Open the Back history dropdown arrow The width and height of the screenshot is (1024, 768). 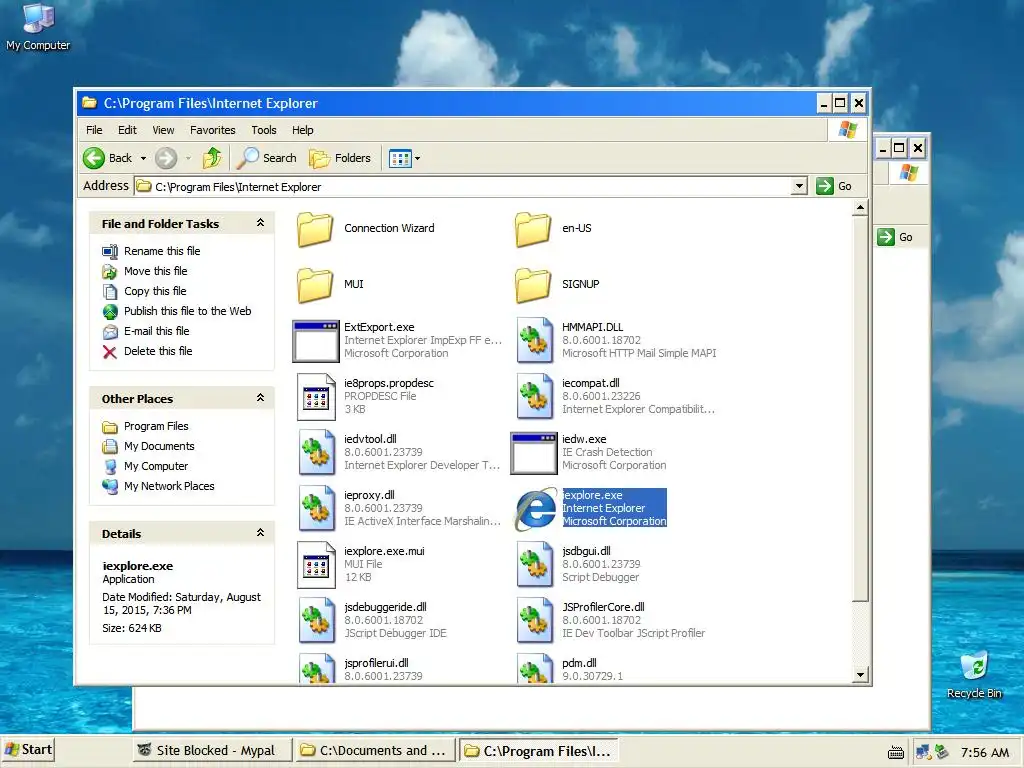click(144, 159)
